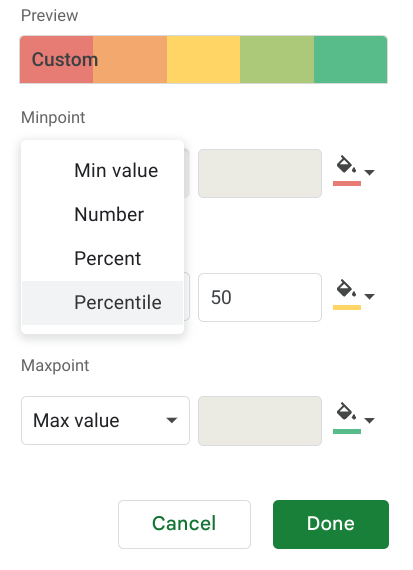
Task: Click the Cancel button
Action: tap(184, 524)
